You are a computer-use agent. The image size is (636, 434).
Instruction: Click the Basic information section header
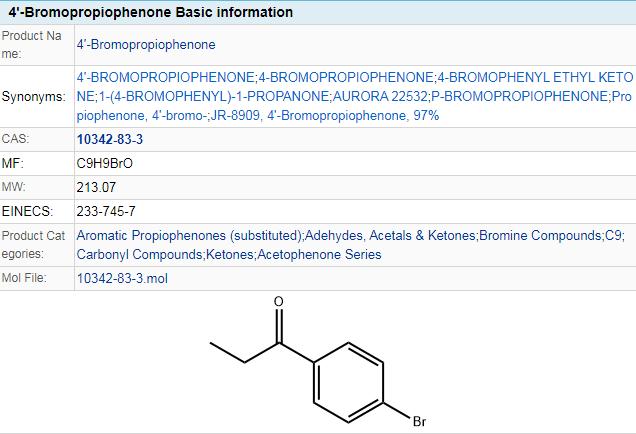(151, 12)
